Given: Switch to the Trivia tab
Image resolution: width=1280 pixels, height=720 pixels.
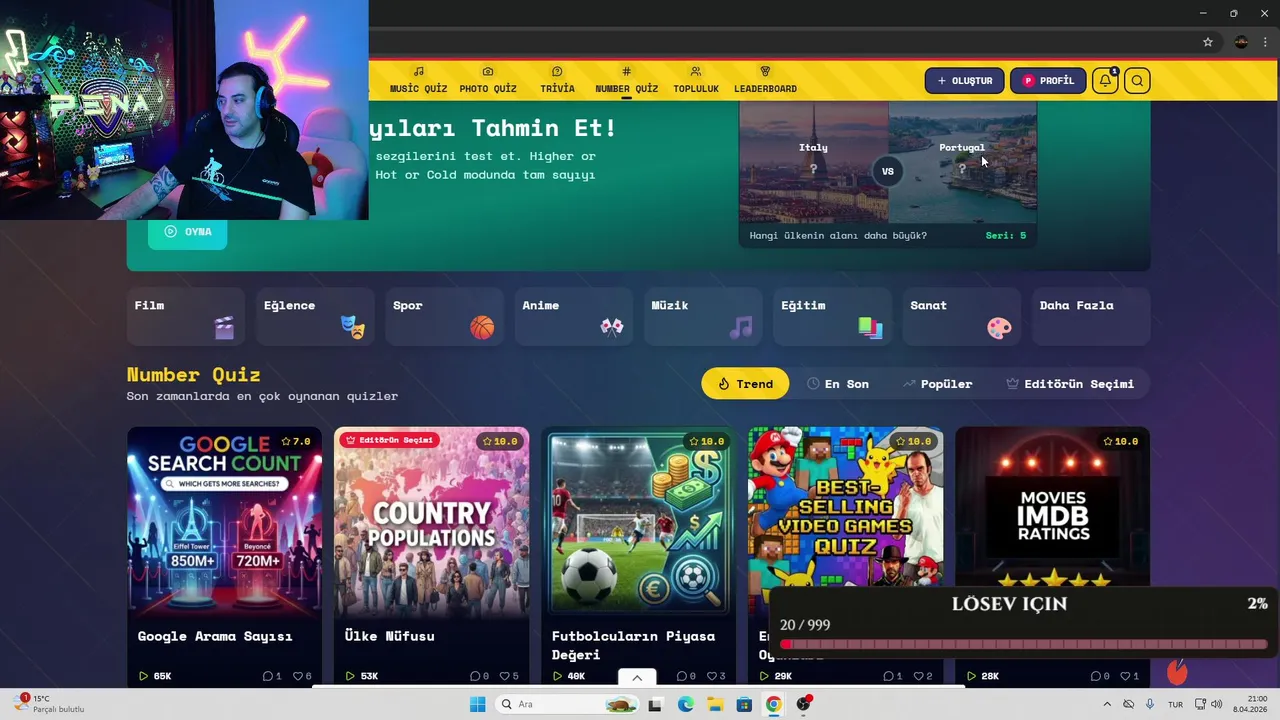Looking at the screenshot, I should tap(557, 81).
